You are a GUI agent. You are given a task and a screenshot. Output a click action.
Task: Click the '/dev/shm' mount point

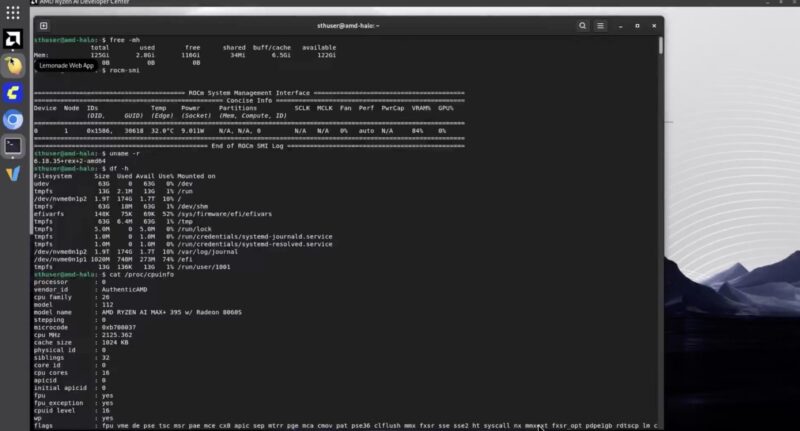coord(192,207)
